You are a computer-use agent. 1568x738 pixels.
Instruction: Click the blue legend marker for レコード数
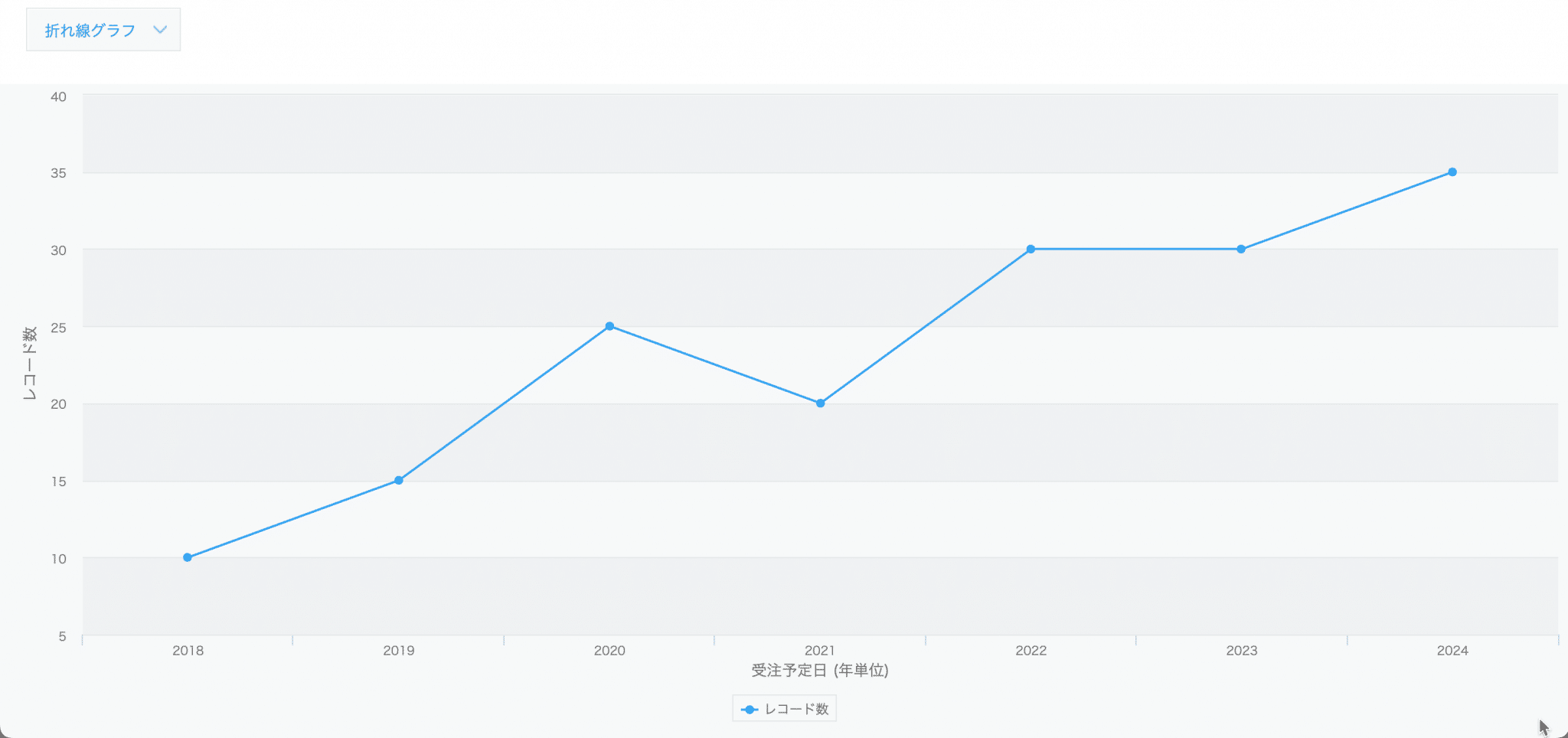750,710
